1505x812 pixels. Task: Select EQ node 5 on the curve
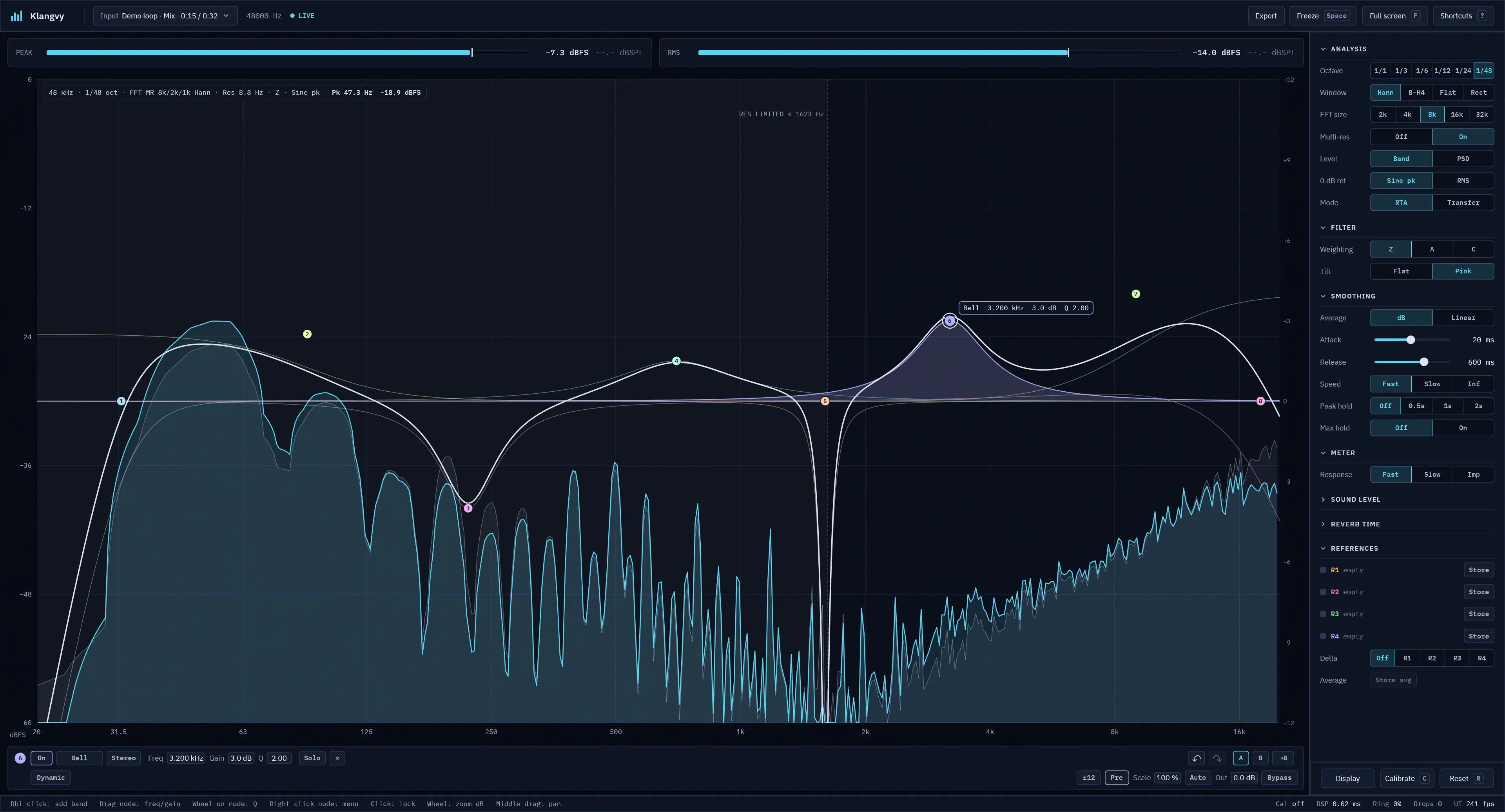pyautogui.click(x=825, y=401)
